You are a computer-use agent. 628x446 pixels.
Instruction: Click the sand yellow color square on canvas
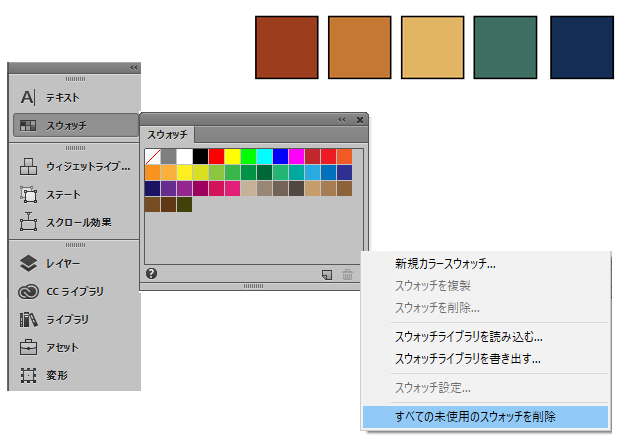tap(433, 47)
